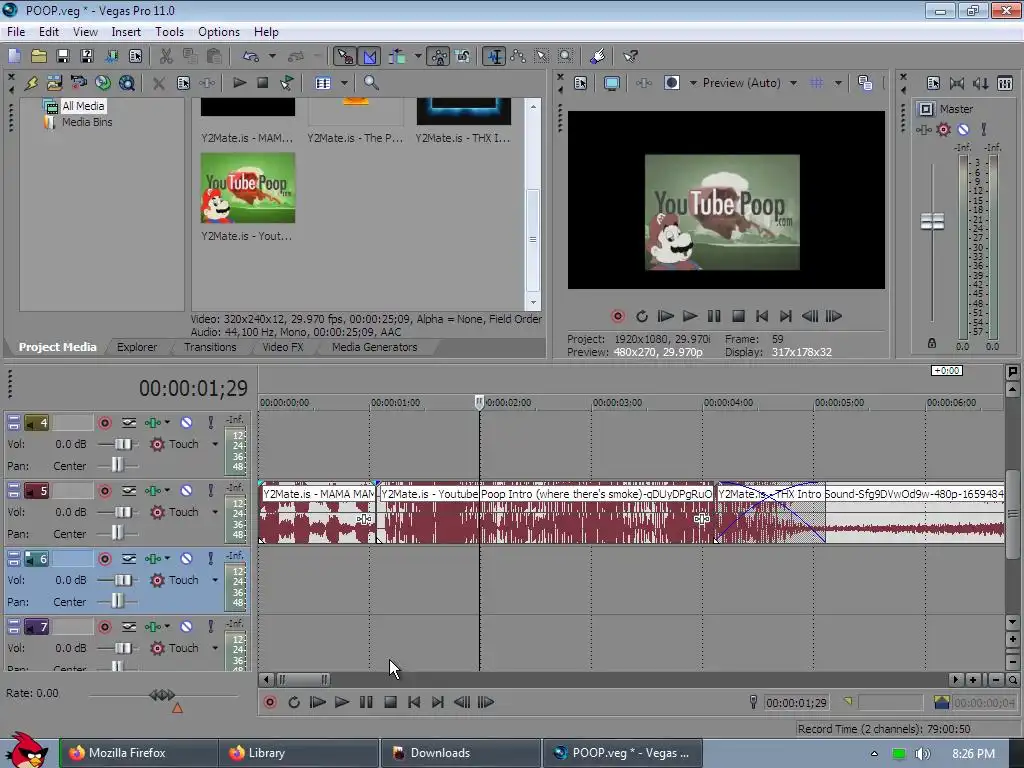1024x768 pixels.
Task: Click the timeline transport Record button
Action: click(270, 702)
